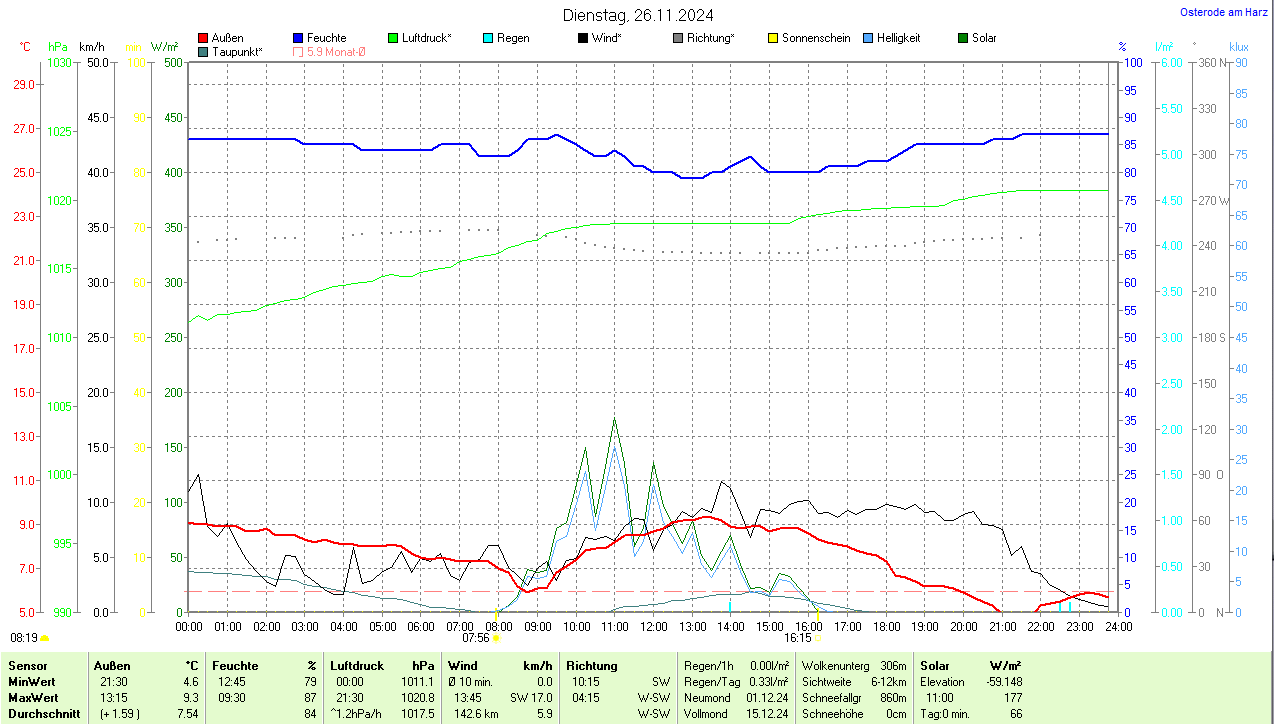Click the red Außen legend swatch
This screenshot has height=724, width=1274.
tap(203, 38)
